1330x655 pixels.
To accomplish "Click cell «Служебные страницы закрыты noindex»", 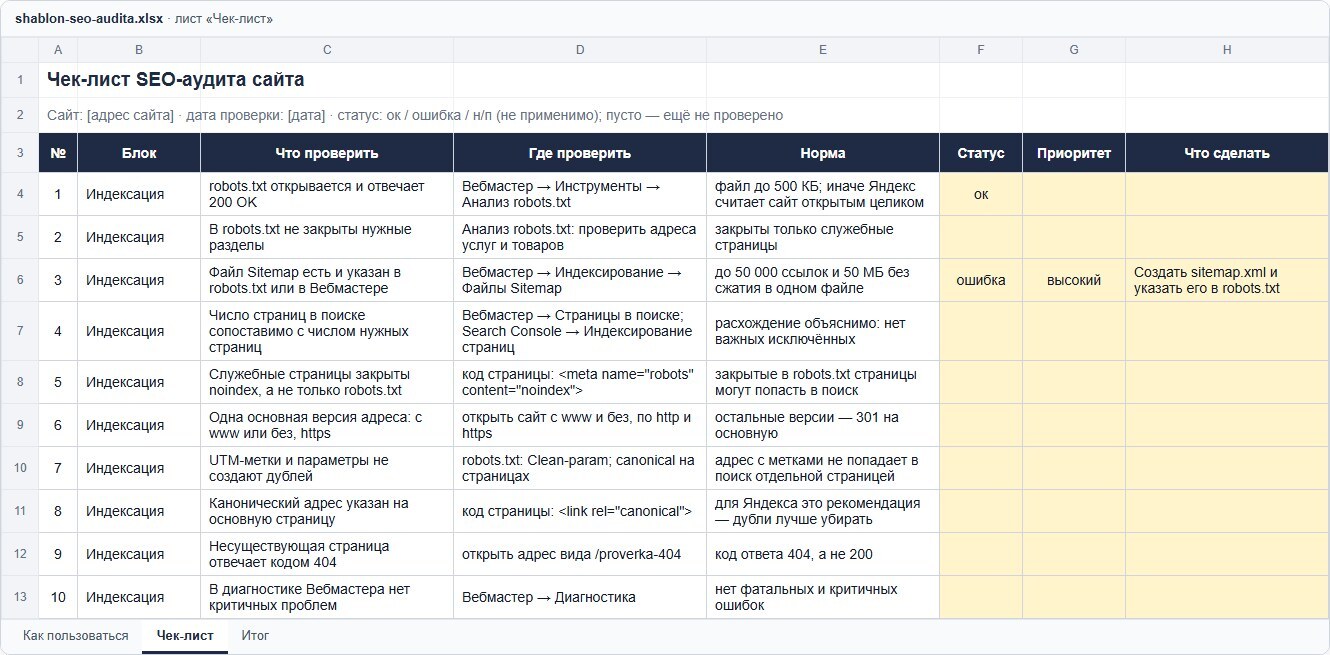I will click(x=327, y=382).
